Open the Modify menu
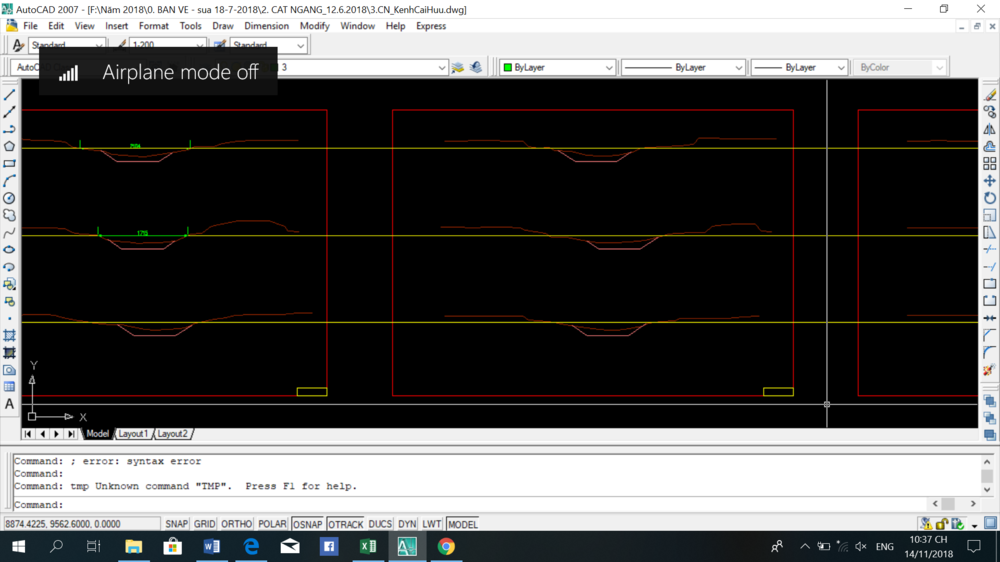The height and width of the screenshot is (562, 1000). (314, 26)
